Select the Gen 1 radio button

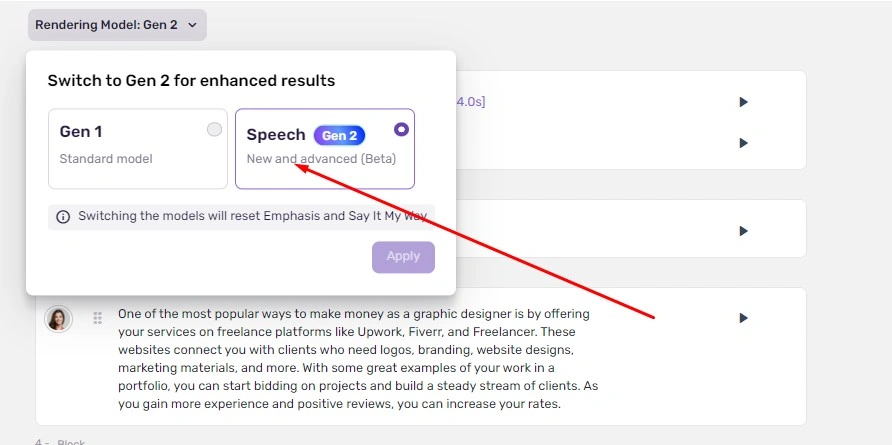214,130
